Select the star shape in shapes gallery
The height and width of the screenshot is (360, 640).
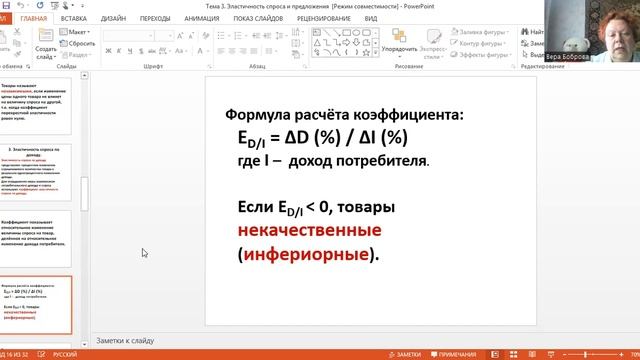pyautogui.click(x=366, y=52)
